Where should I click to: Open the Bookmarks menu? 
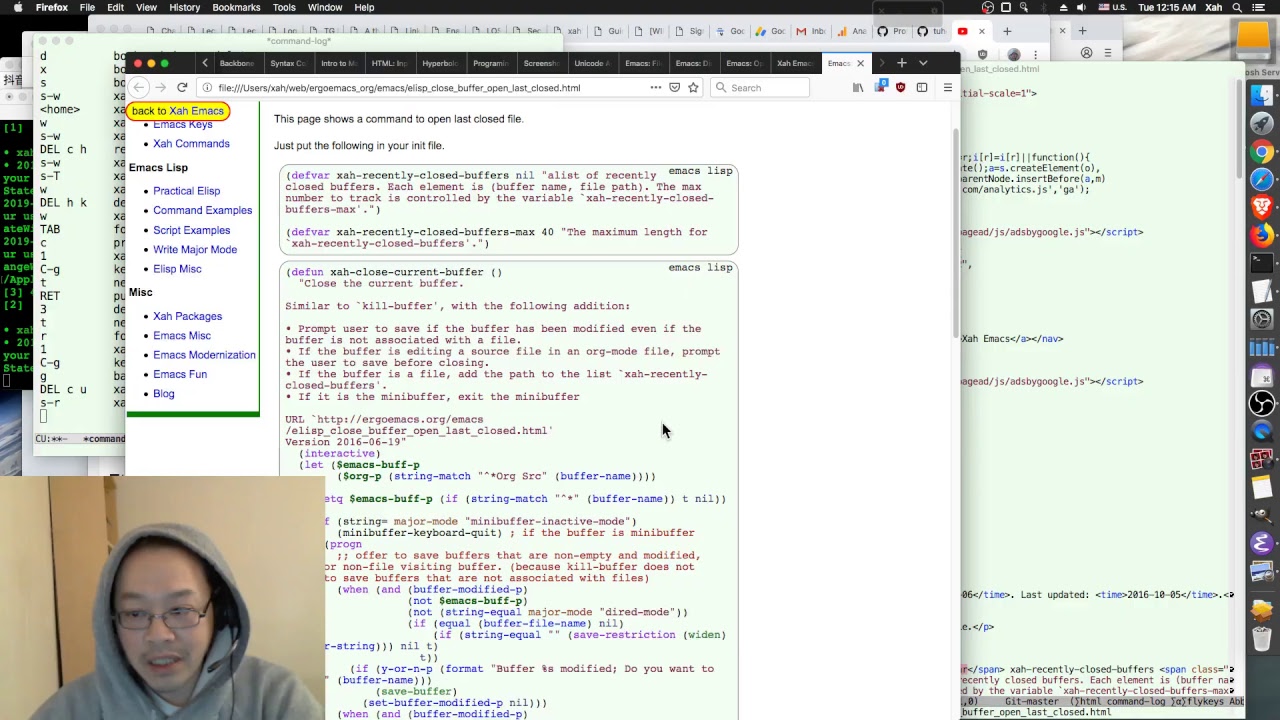[x=236, y=8]
